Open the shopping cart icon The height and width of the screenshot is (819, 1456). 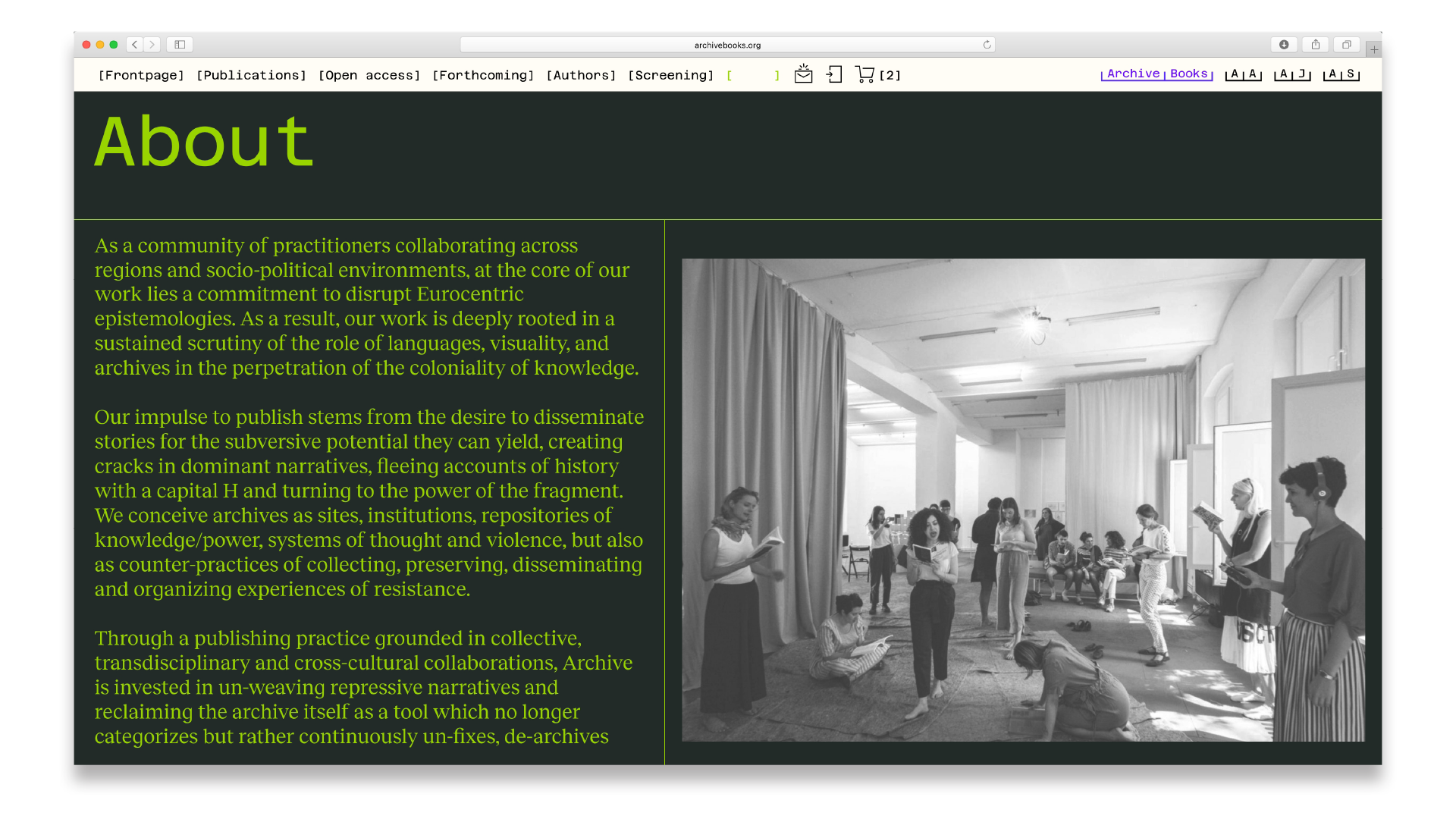[864, 74]
